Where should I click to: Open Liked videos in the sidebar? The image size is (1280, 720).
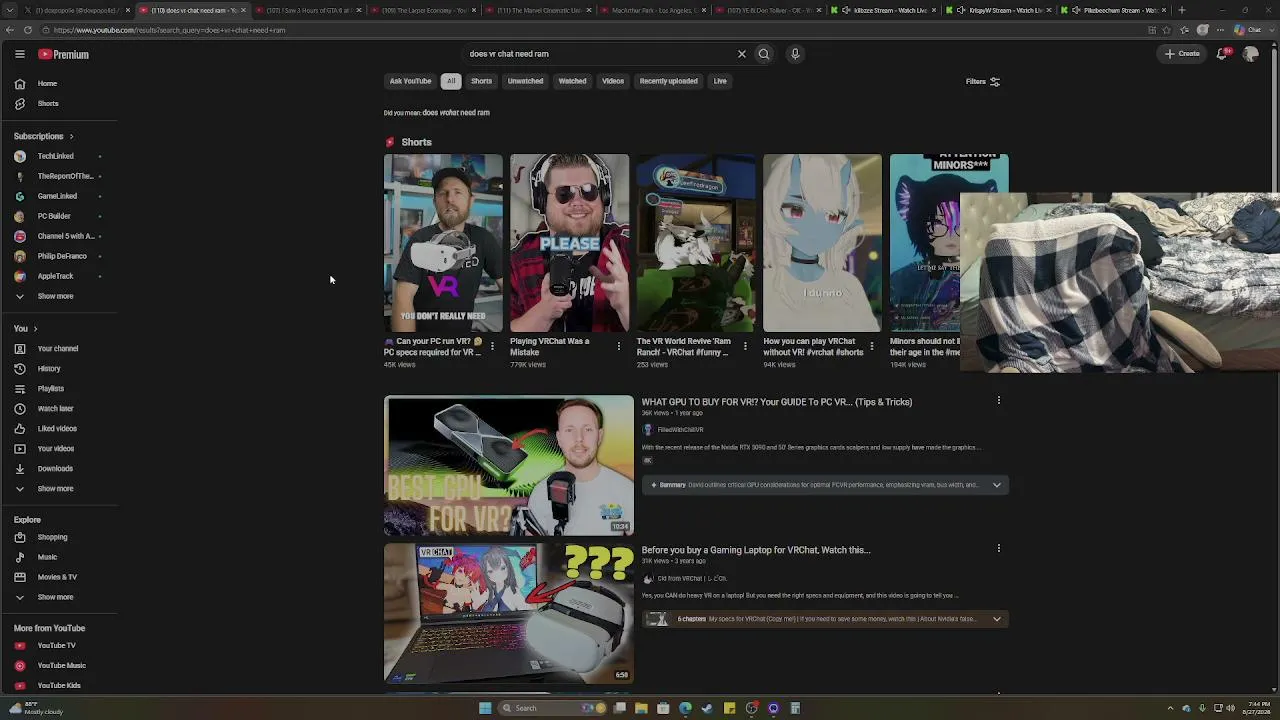57,429
